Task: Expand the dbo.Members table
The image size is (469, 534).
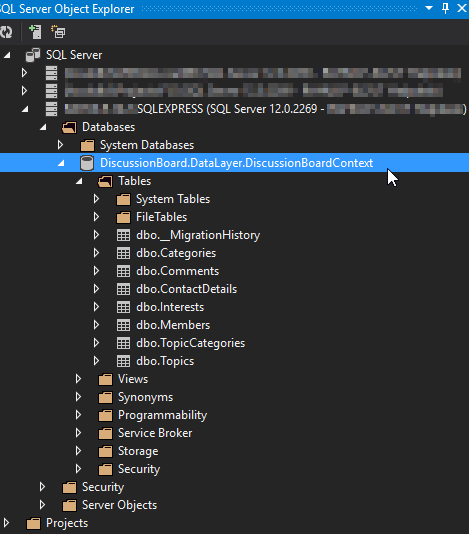Action: tap(96, 325)
